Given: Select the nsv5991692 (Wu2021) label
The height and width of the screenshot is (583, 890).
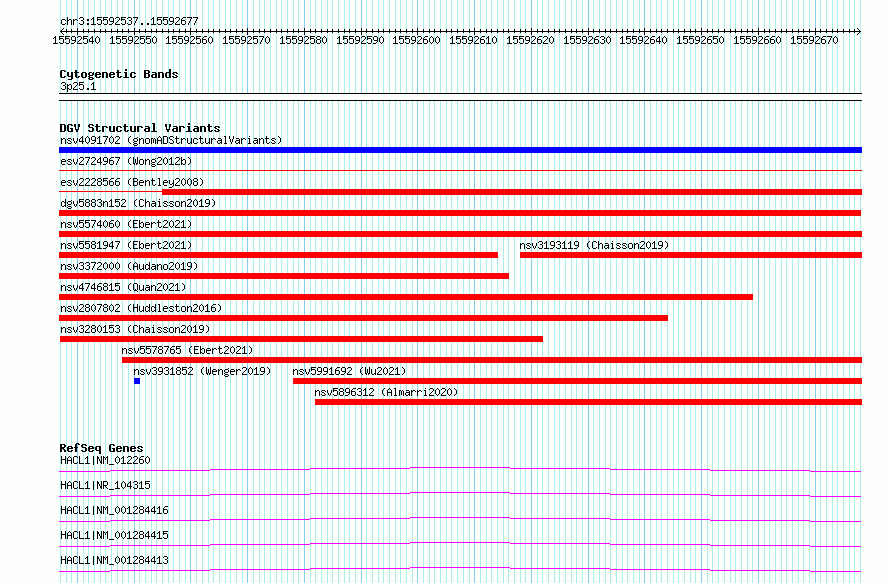Looking at the screenshot, I should click(349, 371).
